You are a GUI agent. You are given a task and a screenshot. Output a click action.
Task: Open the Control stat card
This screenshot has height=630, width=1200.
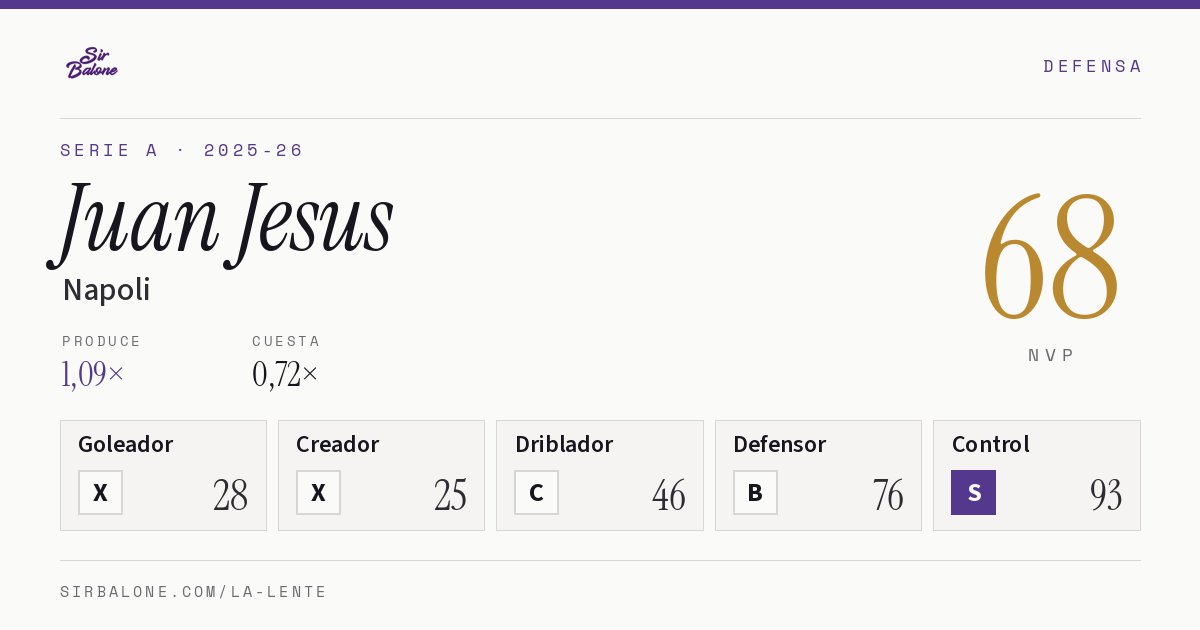[x=1037, y=475]
